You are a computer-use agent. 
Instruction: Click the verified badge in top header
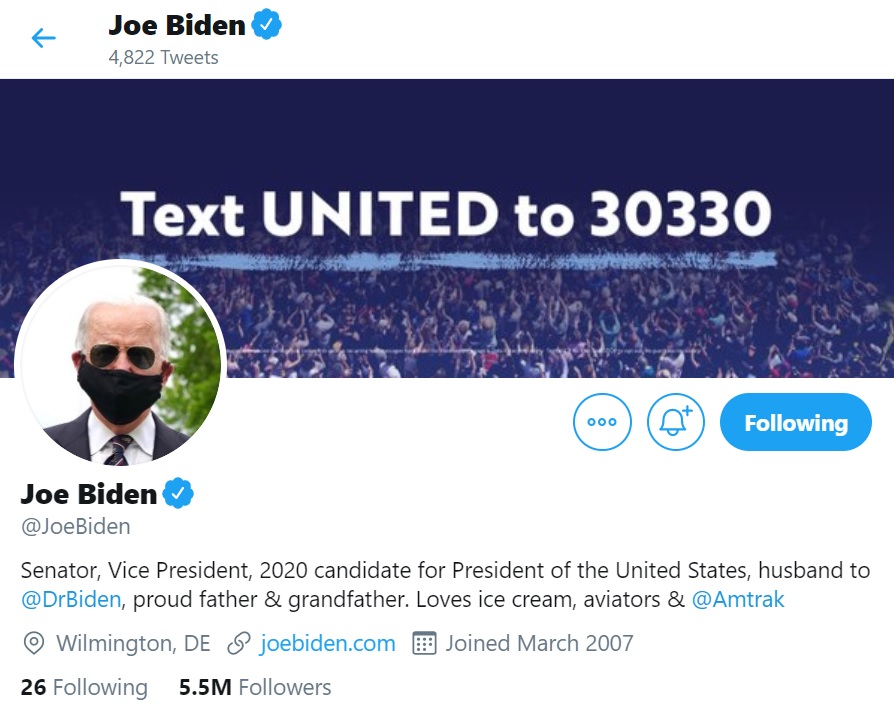pyautogui.click(x=266, y=25)
